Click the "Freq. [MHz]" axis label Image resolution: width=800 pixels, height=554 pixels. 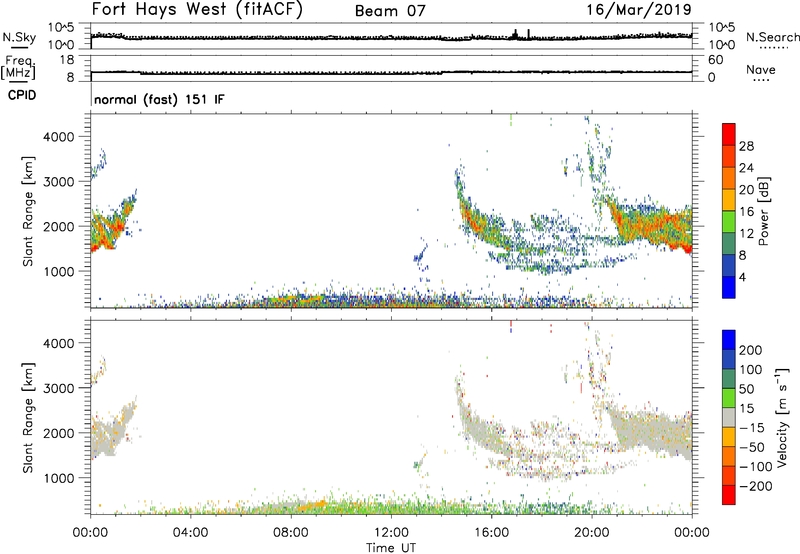[18, 67]
